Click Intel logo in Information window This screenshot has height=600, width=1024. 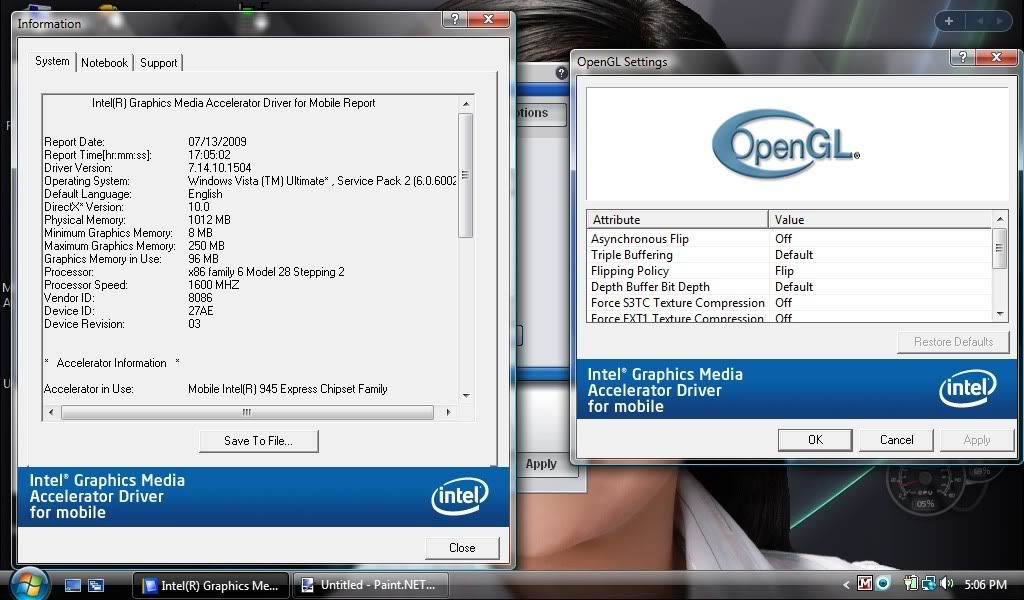tap(460, 496)
